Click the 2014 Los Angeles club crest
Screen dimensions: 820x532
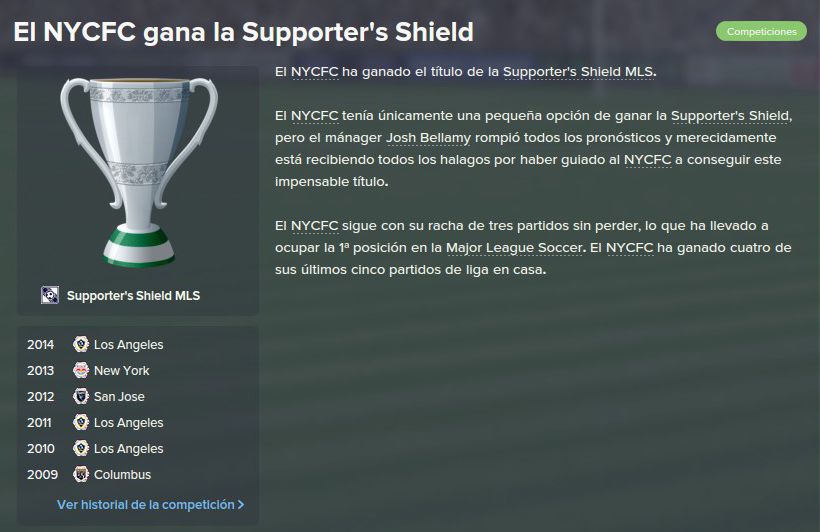[x=81, y=344]
